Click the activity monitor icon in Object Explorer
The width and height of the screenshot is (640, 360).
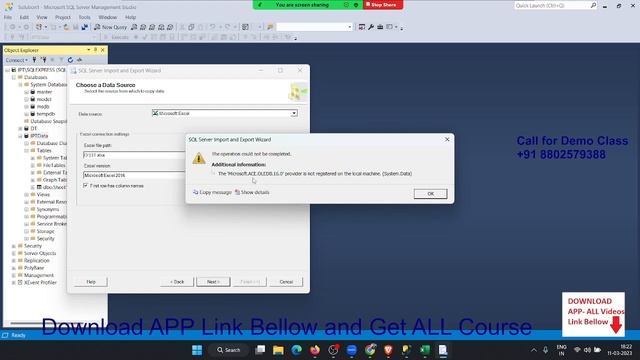click(x=79, y=60)
